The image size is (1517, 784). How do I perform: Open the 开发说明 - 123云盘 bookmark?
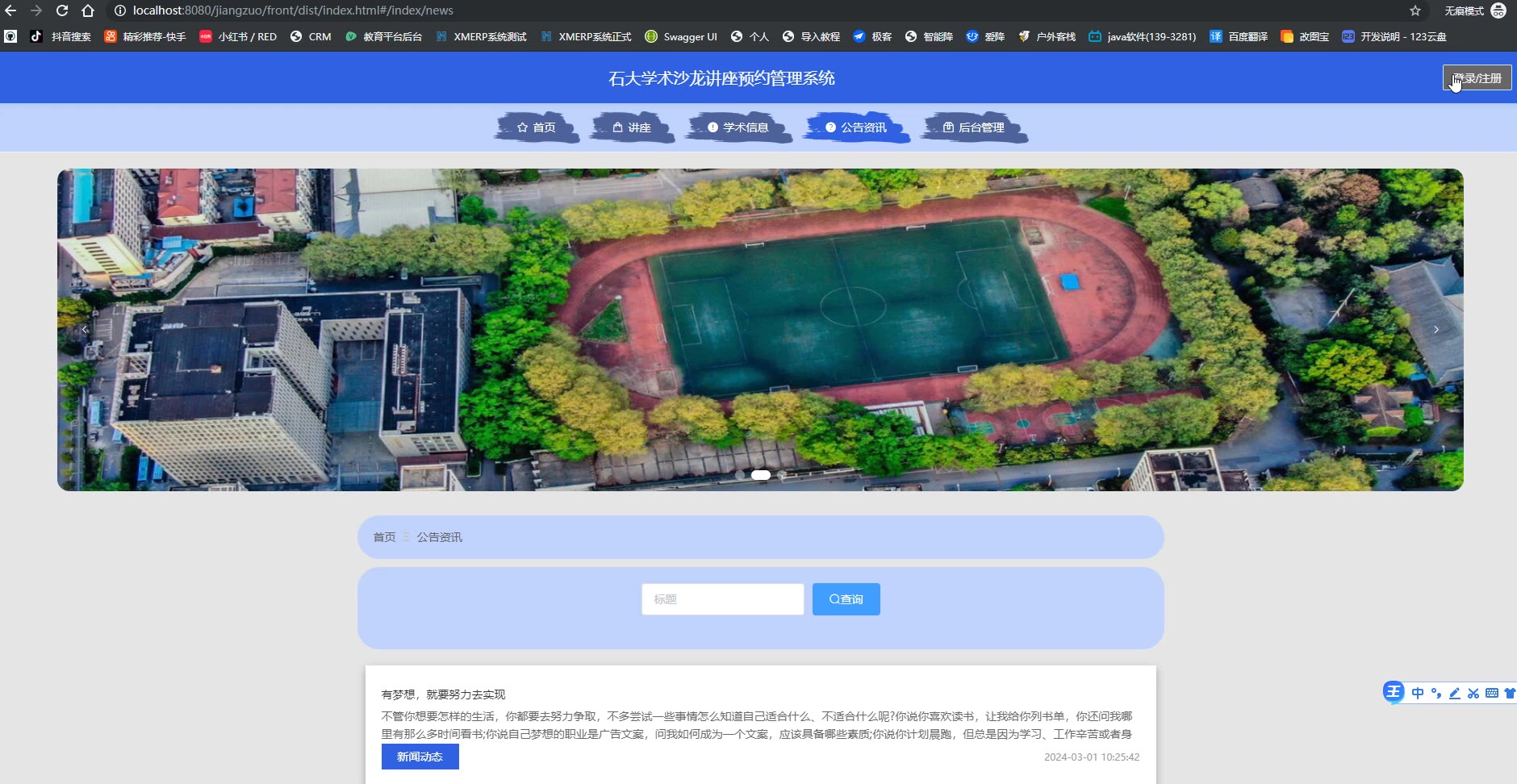click(x=1394, y=36)
